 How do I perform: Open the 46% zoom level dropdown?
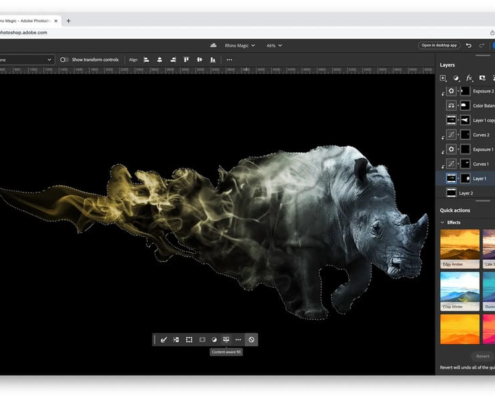click(x=274, y=45)
